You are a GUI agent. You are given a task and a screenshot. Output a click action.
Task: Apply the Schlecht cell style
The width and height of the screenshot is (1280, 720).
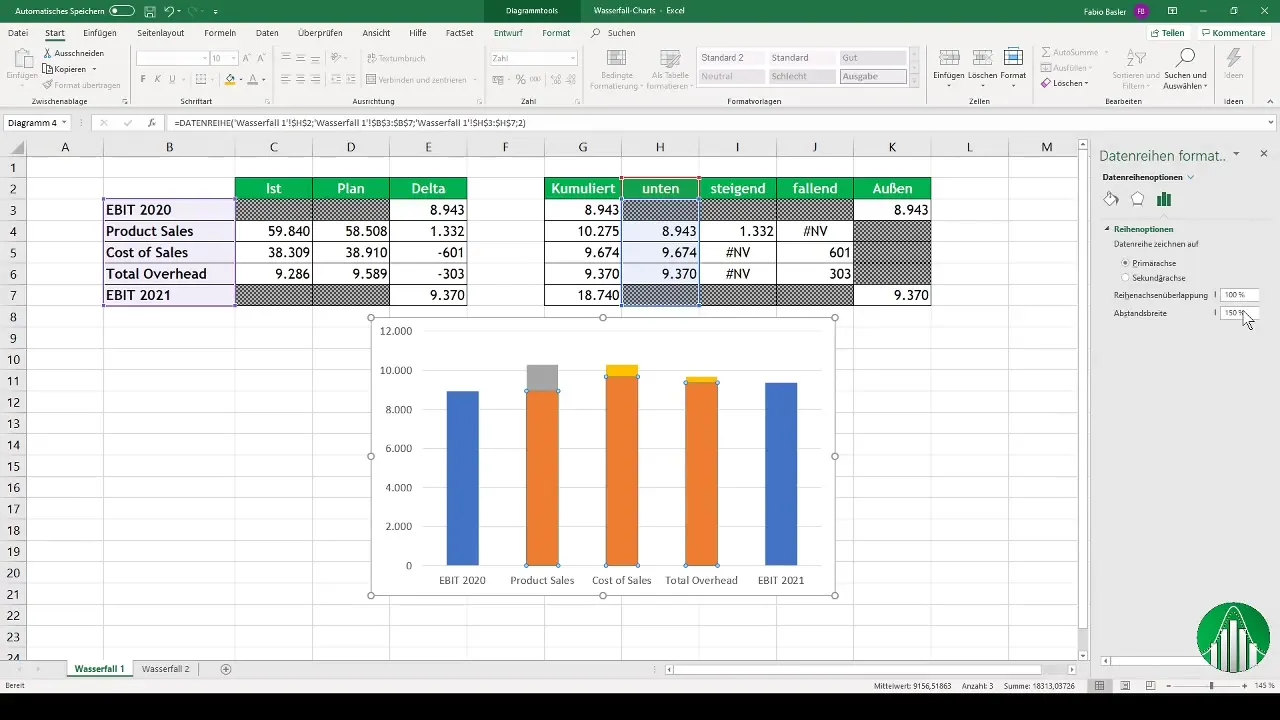802,76
